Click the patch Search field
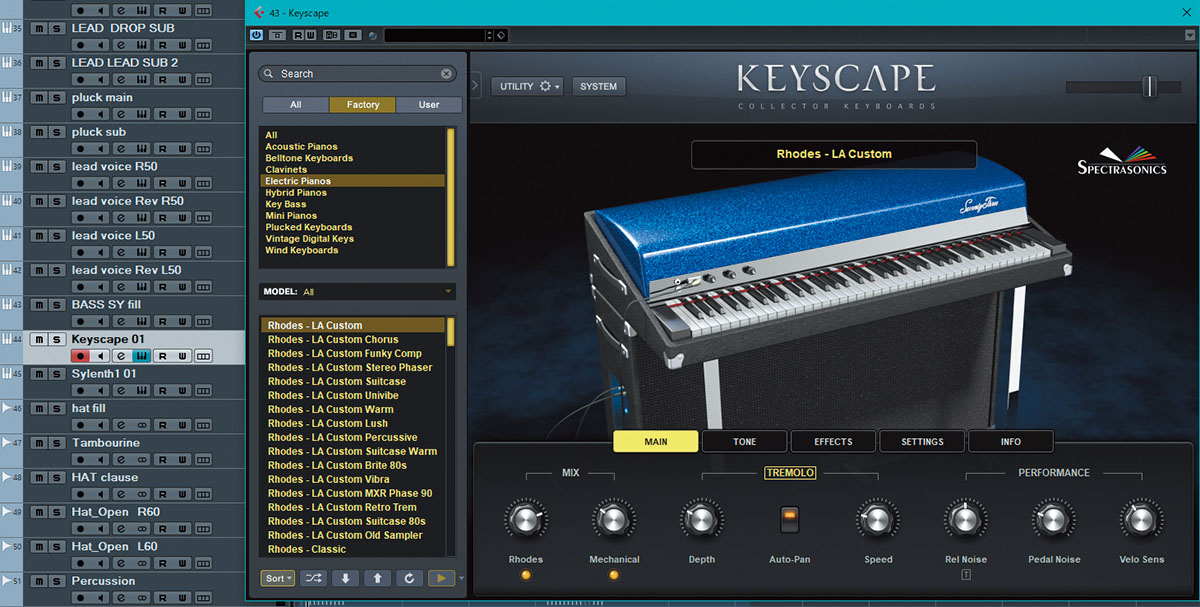 (x=357, y=74)
